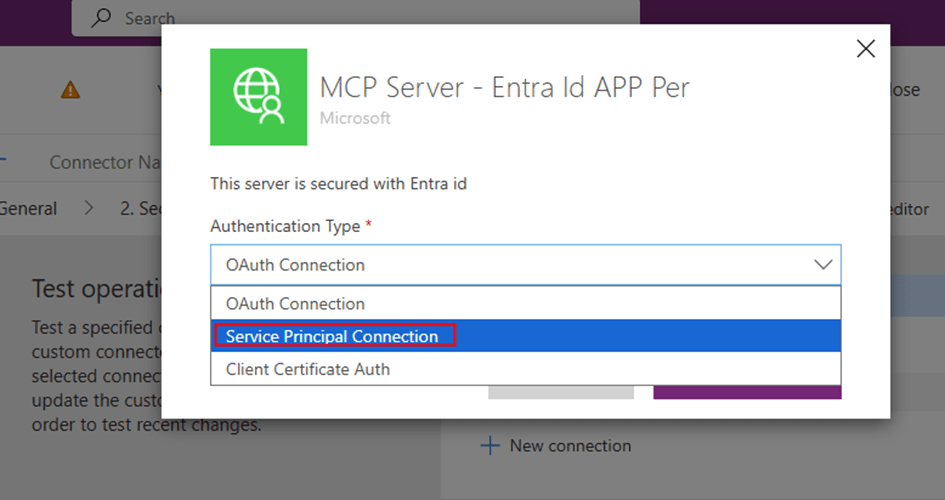The height and width of the screenshot is (500, 945).
Task: Close the dialog with the X icon
Action: tap(865, 49)
